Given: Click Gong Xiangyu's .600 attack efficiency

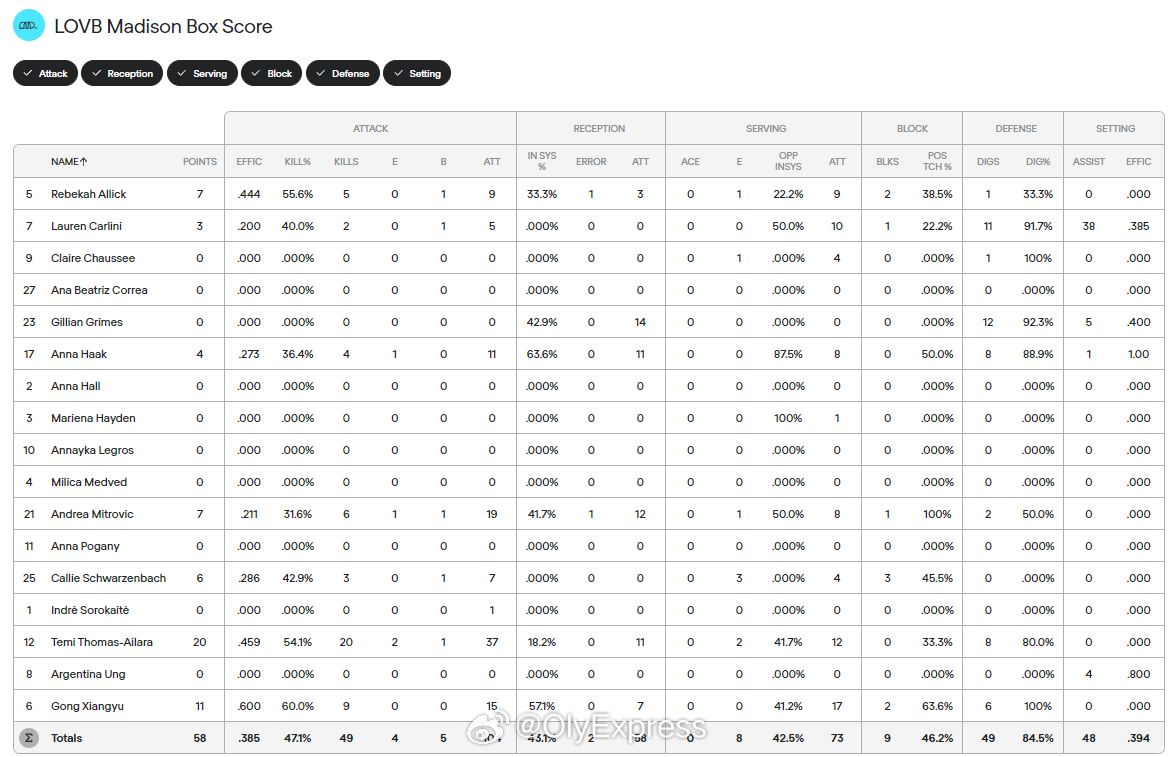Looking at the screenshot, I should coord(249,706).
